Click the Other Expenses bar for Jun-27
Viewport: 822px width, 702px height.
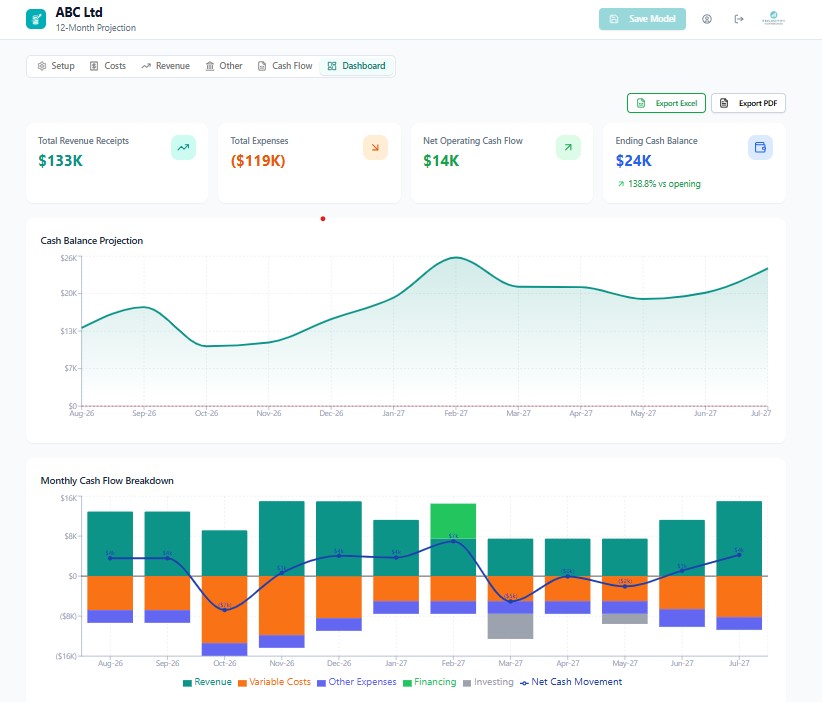[682, 618]
